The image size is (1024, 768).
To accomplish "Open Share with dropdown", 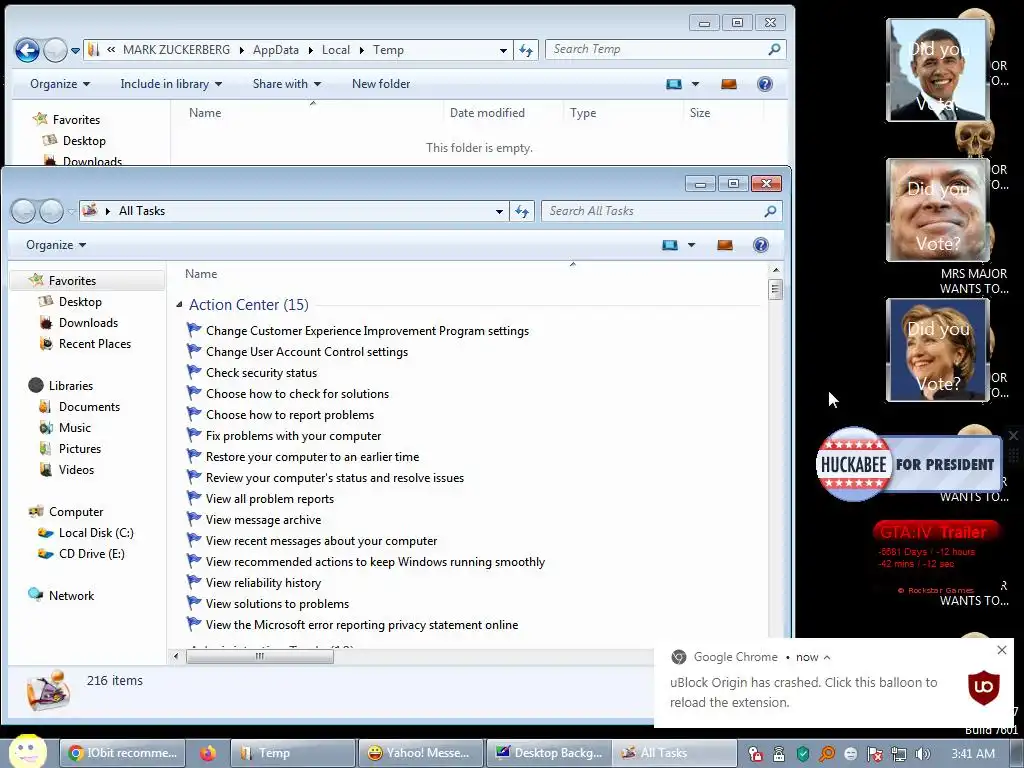I will pos(287,84).
